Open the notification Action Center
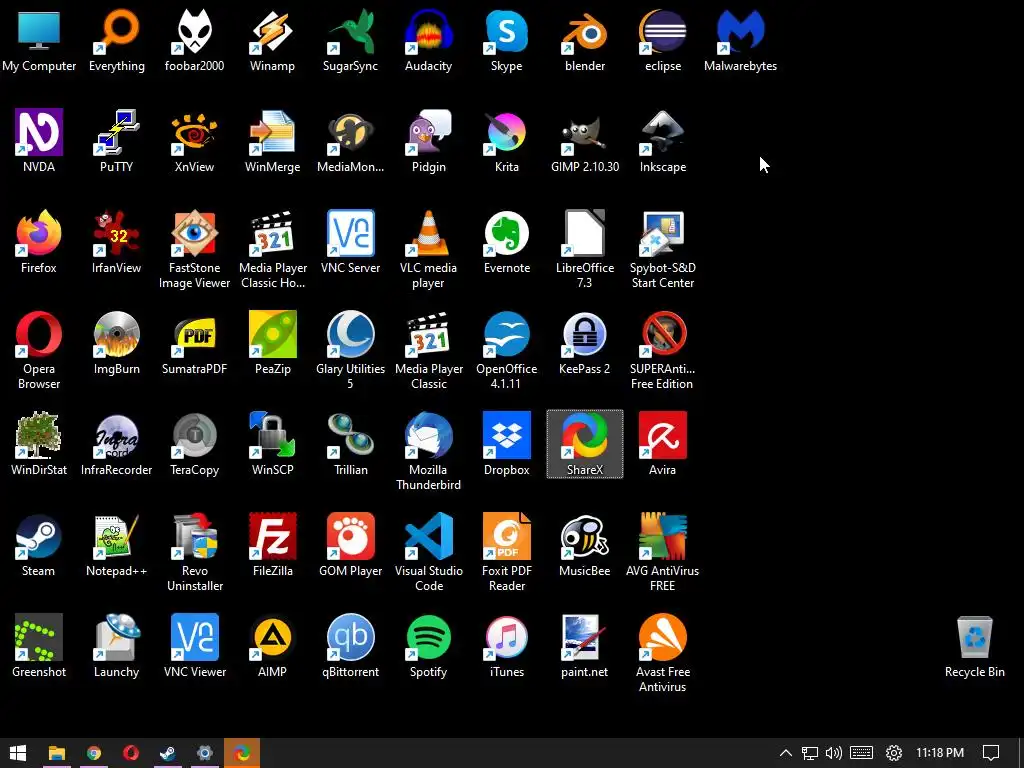1024x768 pixels. tap(991, 753)
